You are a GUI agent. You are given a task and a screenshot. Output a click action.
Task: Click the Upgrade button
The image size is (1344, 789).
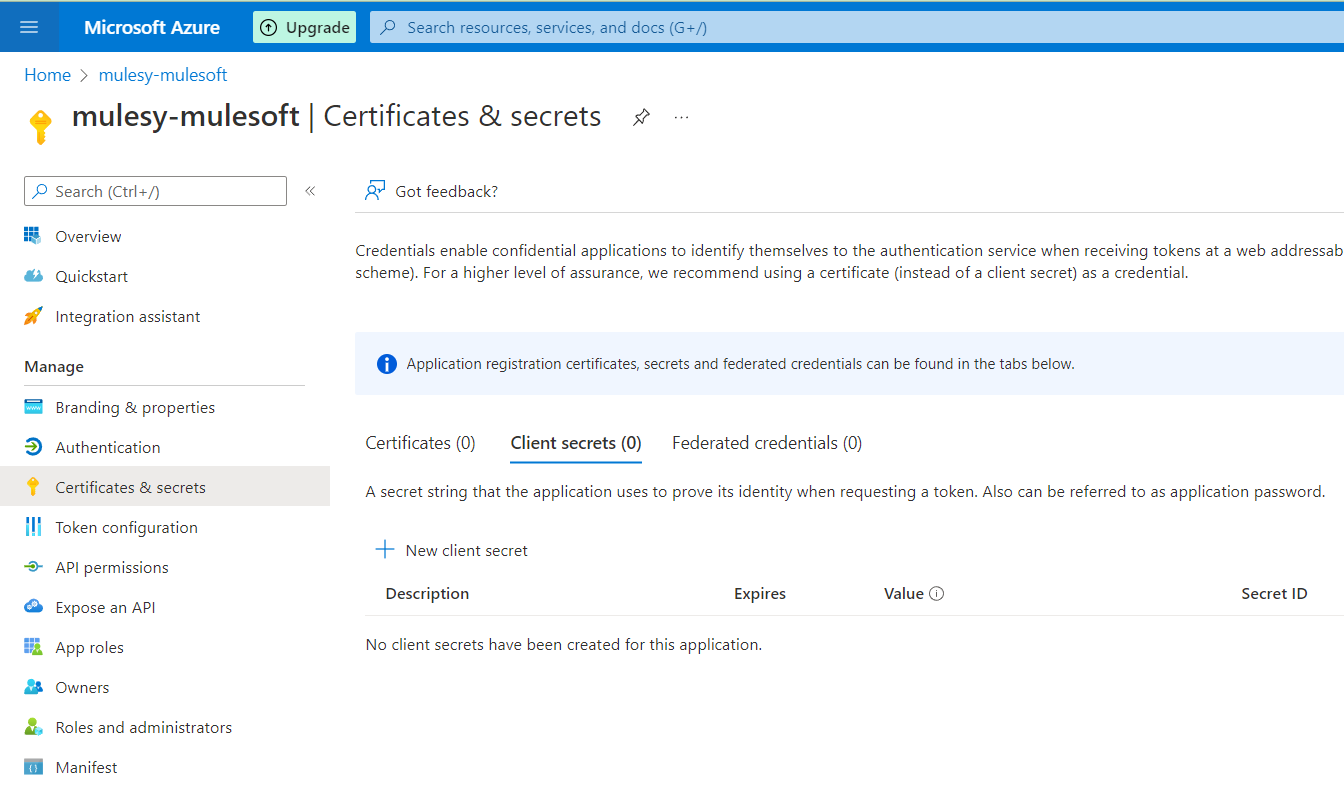pyautogui.click(x=305, y=27)
